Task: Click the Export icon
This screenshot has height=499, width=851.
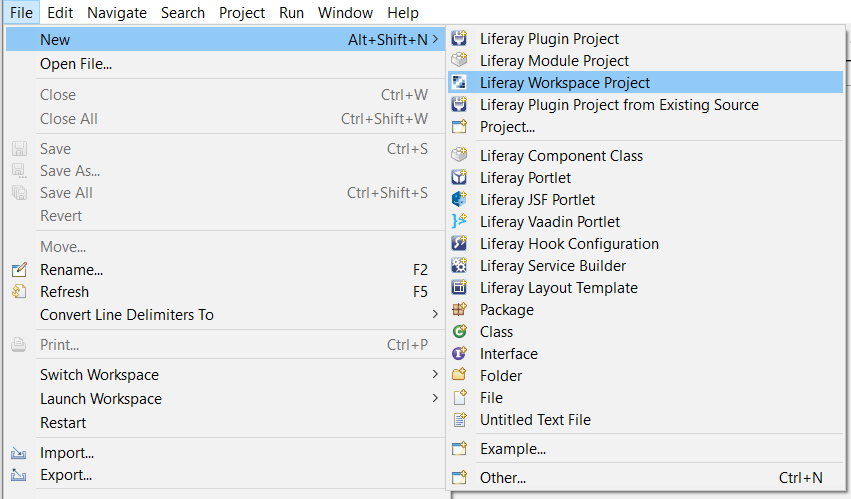Action: [x=19, y=475]
